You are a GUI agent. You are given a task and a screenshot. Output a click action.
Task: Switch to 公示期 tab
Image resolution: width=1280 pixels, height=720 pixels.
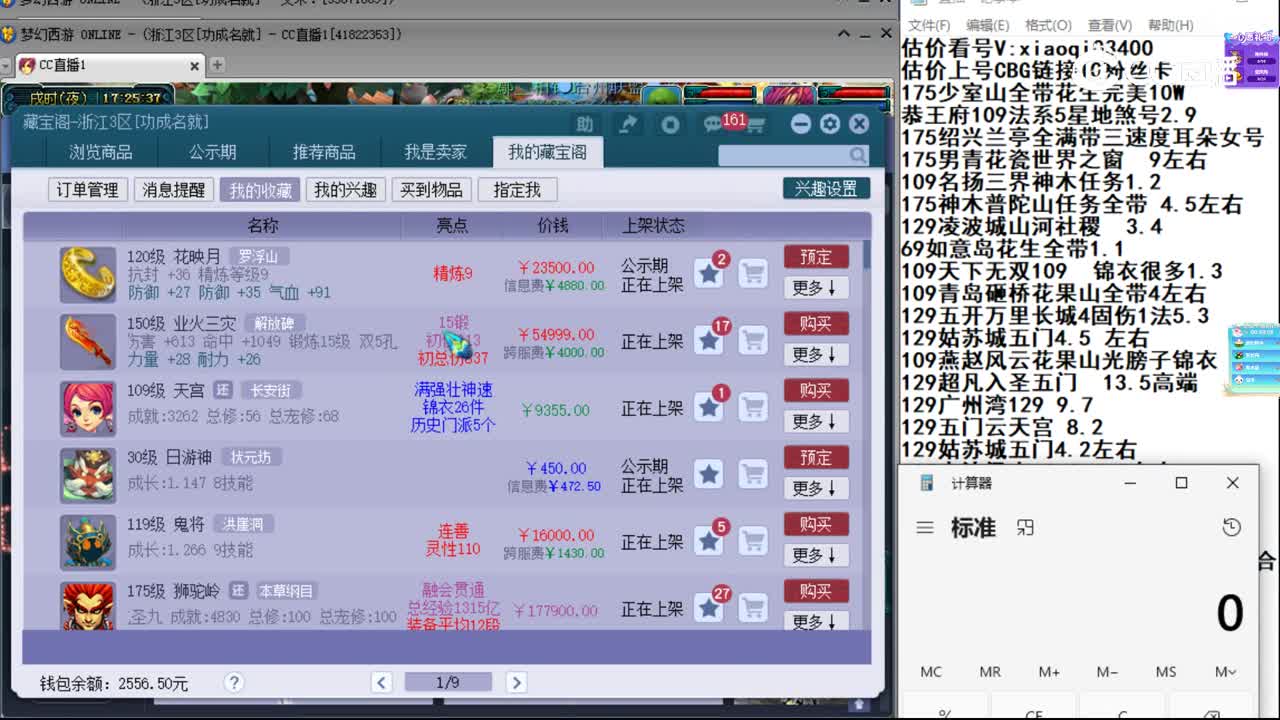coord(213,153)
